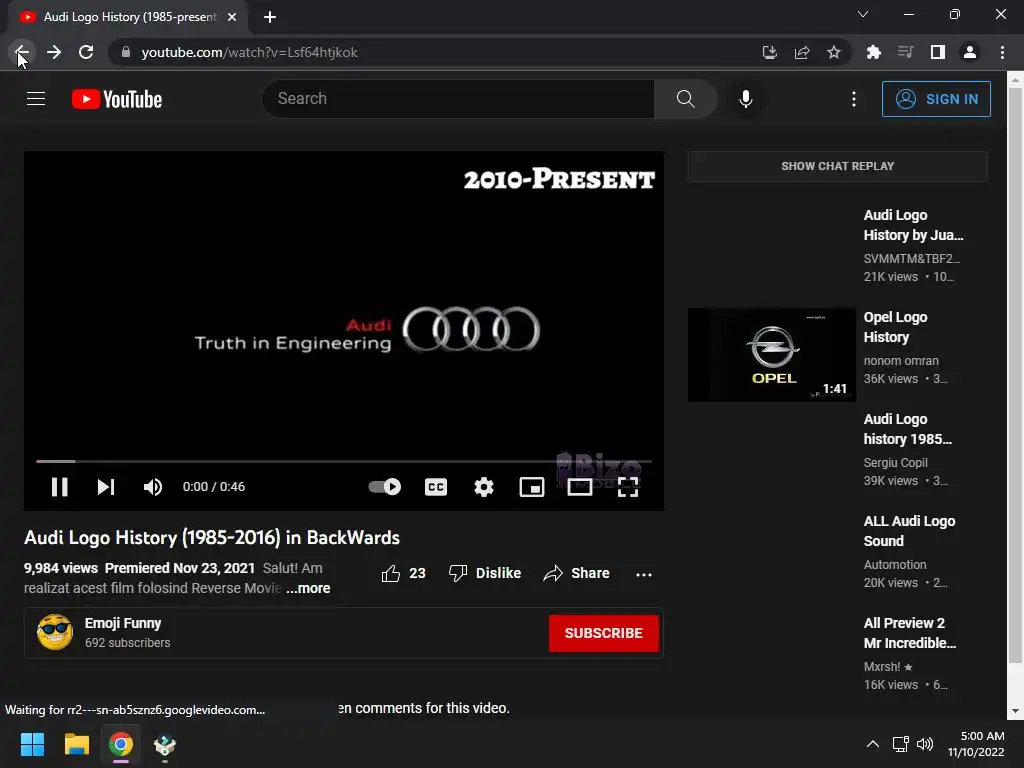Open Chrome three-dot menu
This screenshot has height=768, width=1024.
[1002, 52]
